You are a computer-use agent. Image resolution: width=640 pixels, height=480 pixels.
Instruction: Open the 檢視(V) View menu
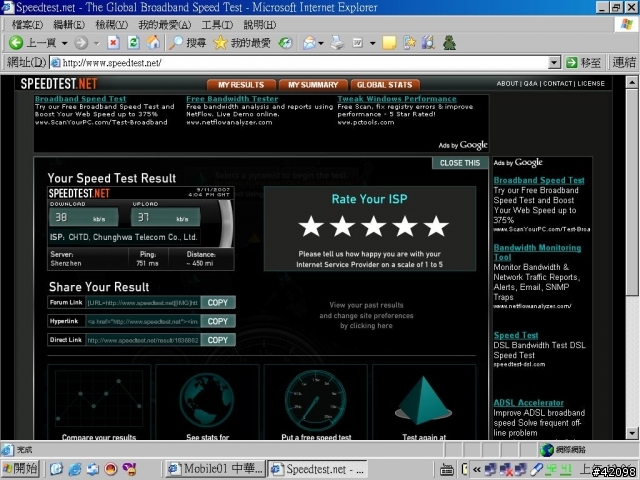111,25
